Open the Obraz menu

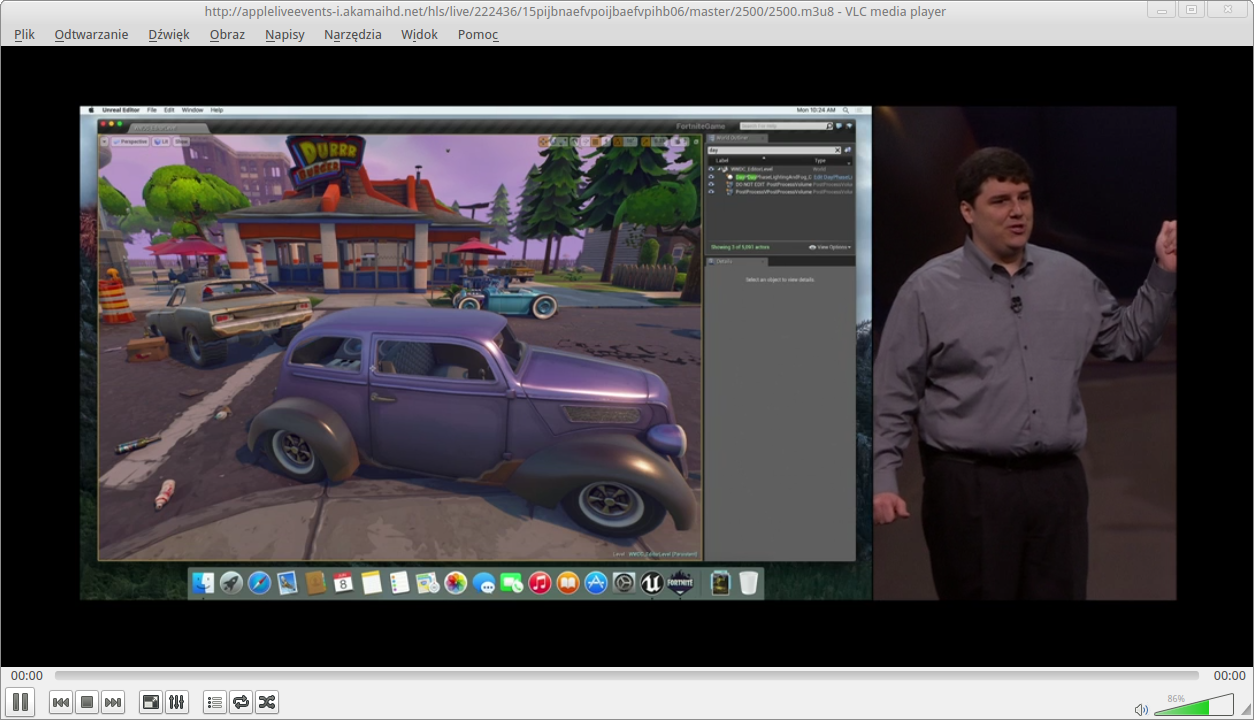click(x=227, y=34)
